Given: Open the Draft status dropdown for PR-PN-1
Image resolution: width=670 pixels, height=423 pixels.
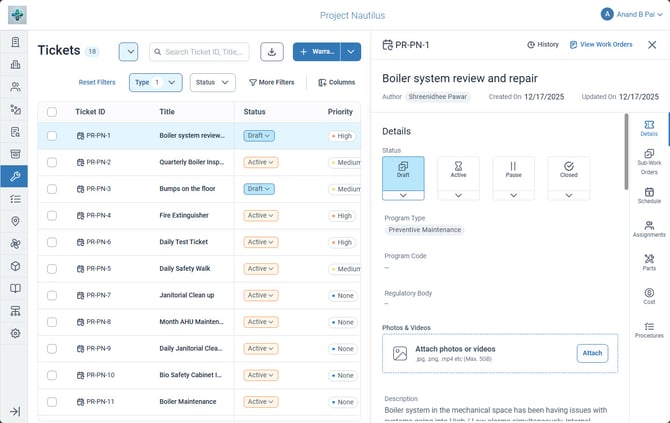Looking at the screenshot, I should coord(259,136).
